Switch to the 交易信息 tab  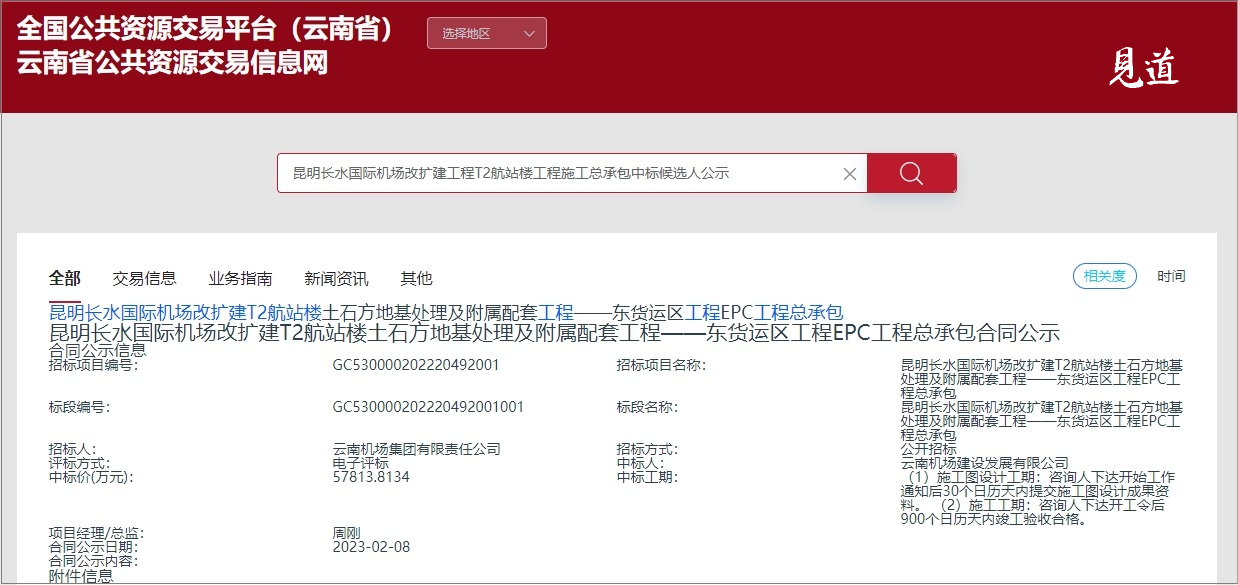(144, 278)
